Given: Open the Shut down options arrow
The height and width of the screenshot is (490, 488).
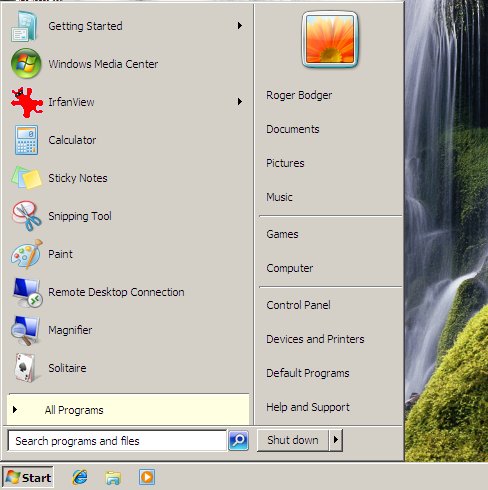Looking at the screenshot, I should [x=336, y=440].
